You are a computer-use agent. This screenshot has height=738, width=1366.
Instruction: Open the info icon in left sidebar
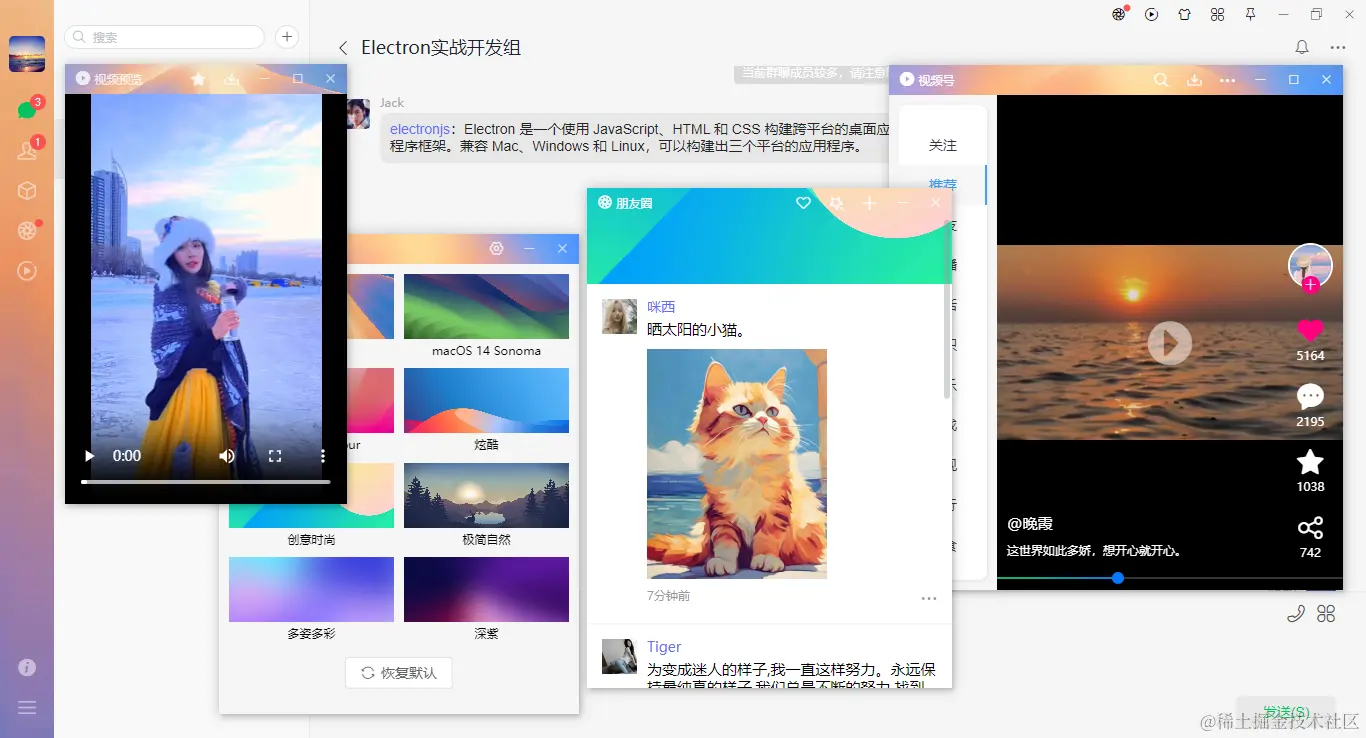[27, 667]
